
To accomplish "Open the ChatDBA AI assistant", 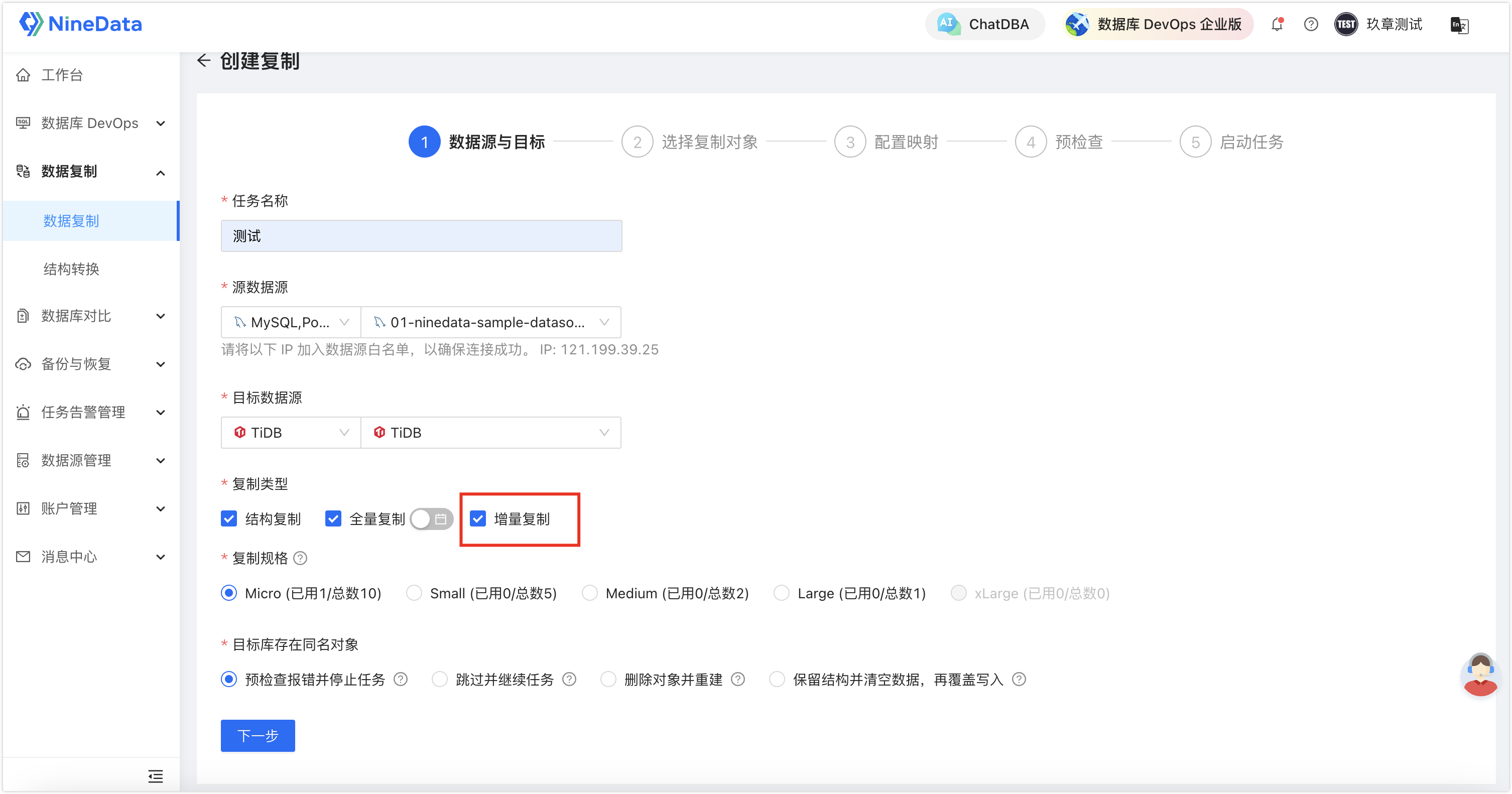I will point(984,24).
